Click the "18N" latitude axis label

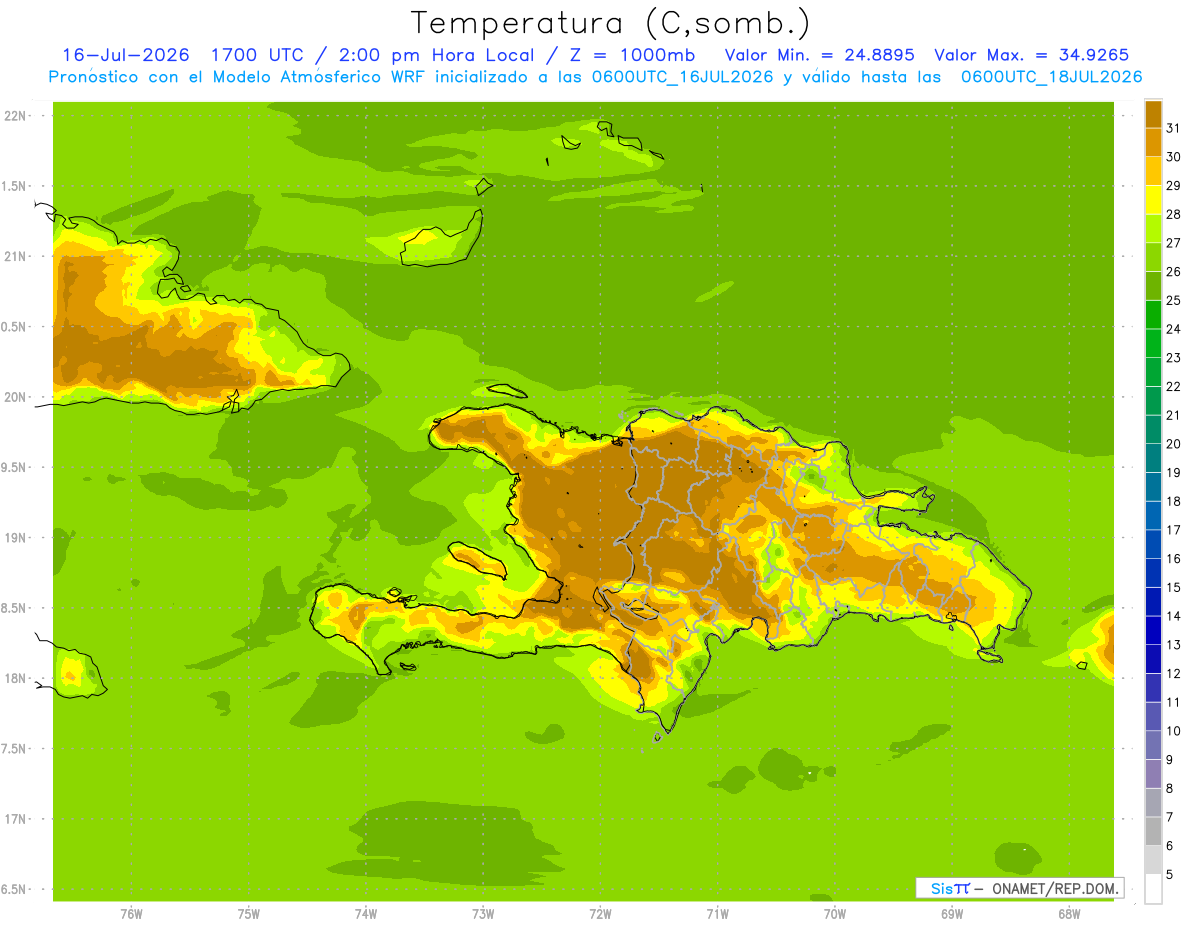15,678
